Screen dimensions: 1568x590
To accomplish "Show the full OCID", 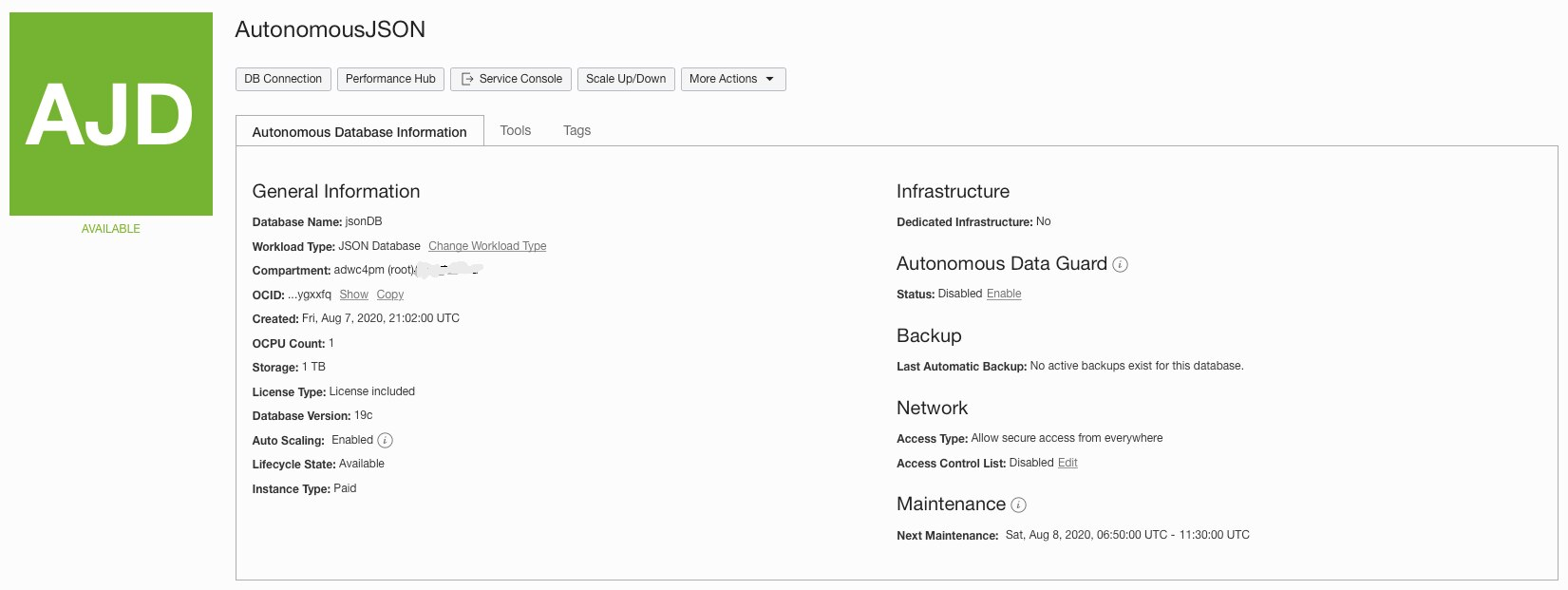I will pyautogui.click(x=353, y=295).
